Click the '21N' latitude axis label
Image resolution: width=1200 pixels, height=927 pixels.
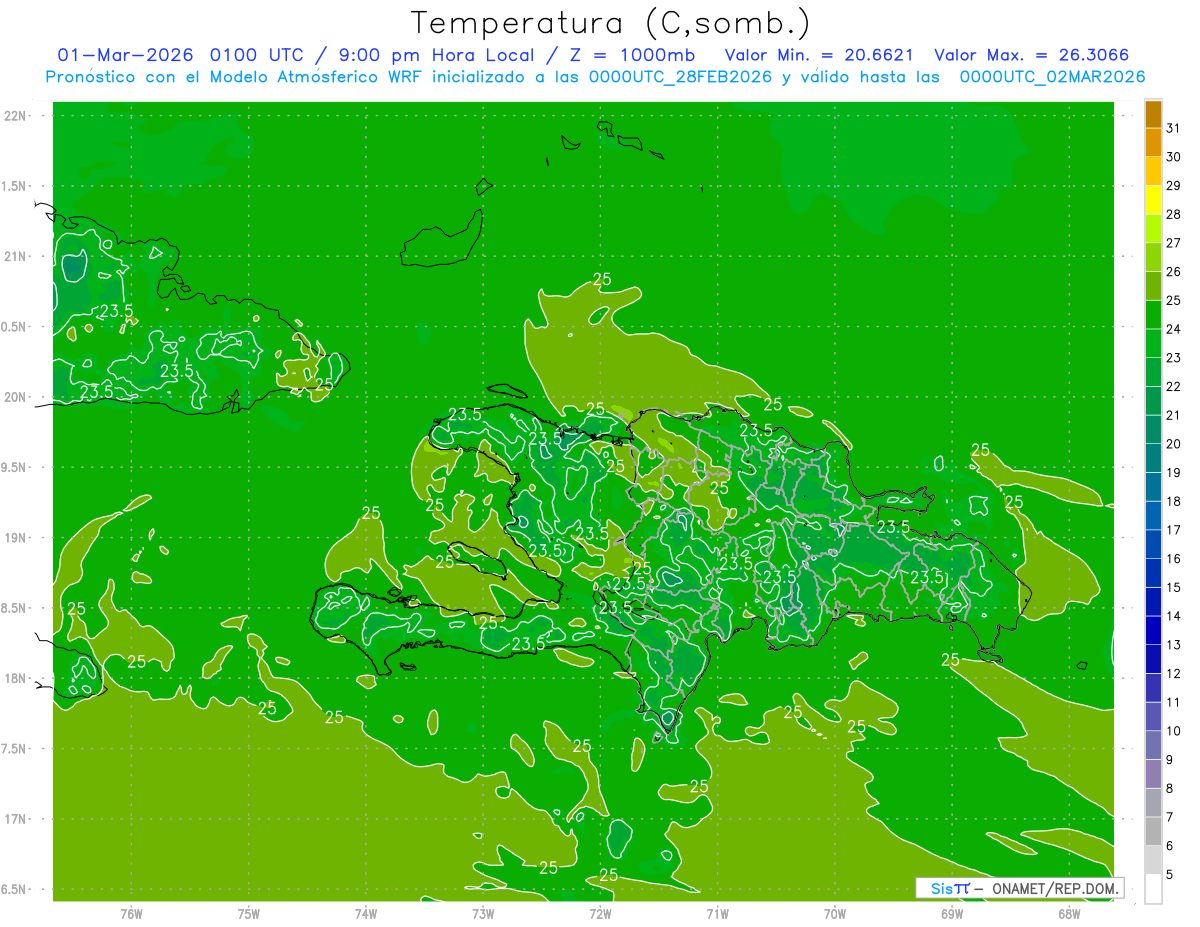16,256
